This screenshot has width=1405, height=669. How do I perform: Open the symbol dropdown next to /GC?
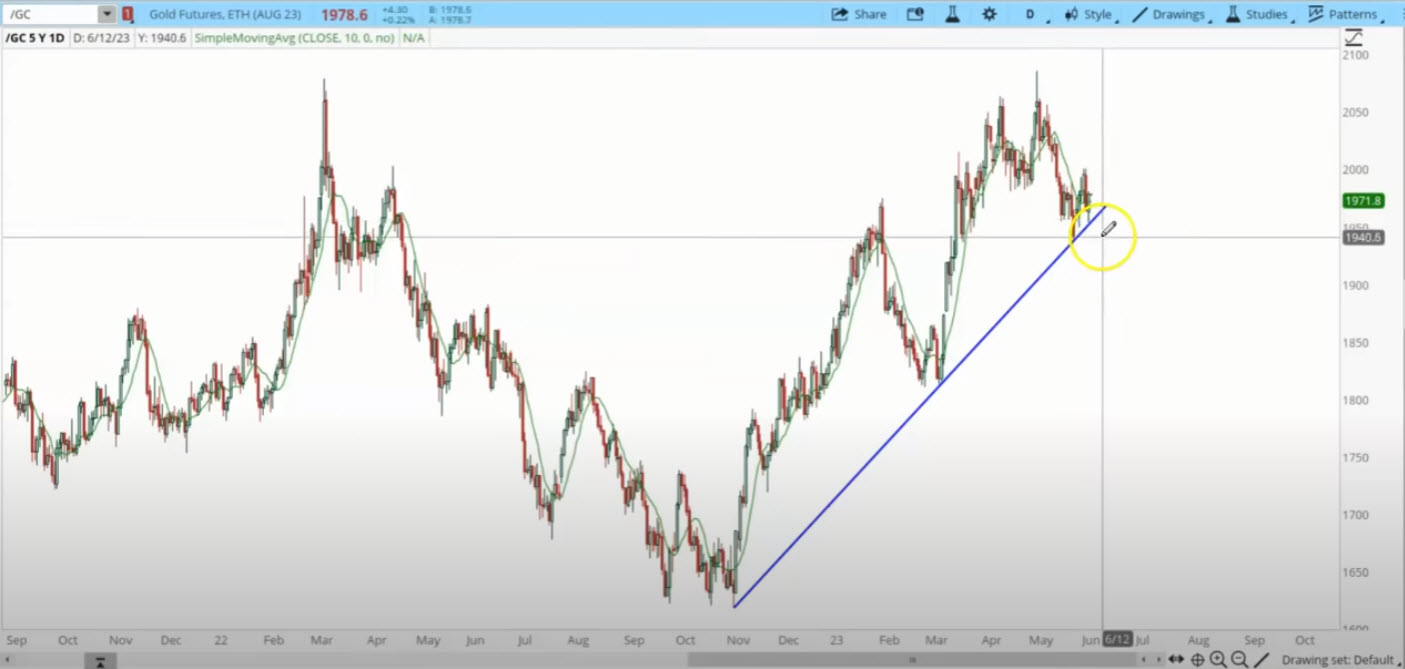click(x=108, y=14)
